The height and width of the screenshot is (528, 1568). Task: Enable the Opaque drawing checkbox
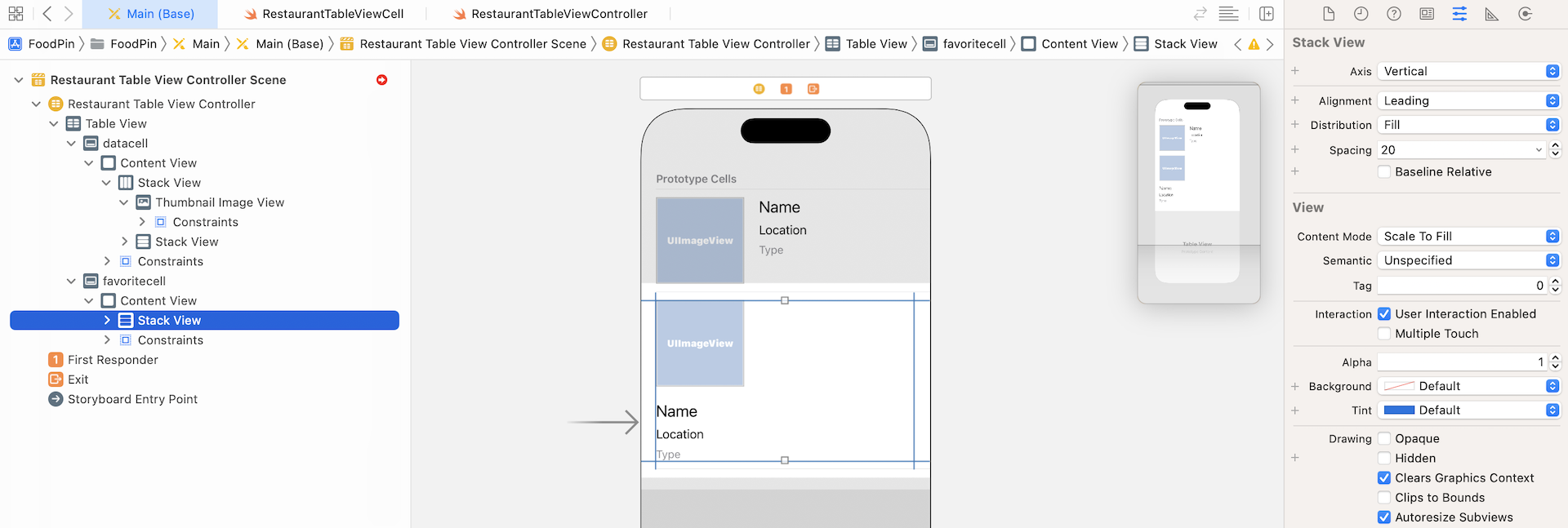1384,439
